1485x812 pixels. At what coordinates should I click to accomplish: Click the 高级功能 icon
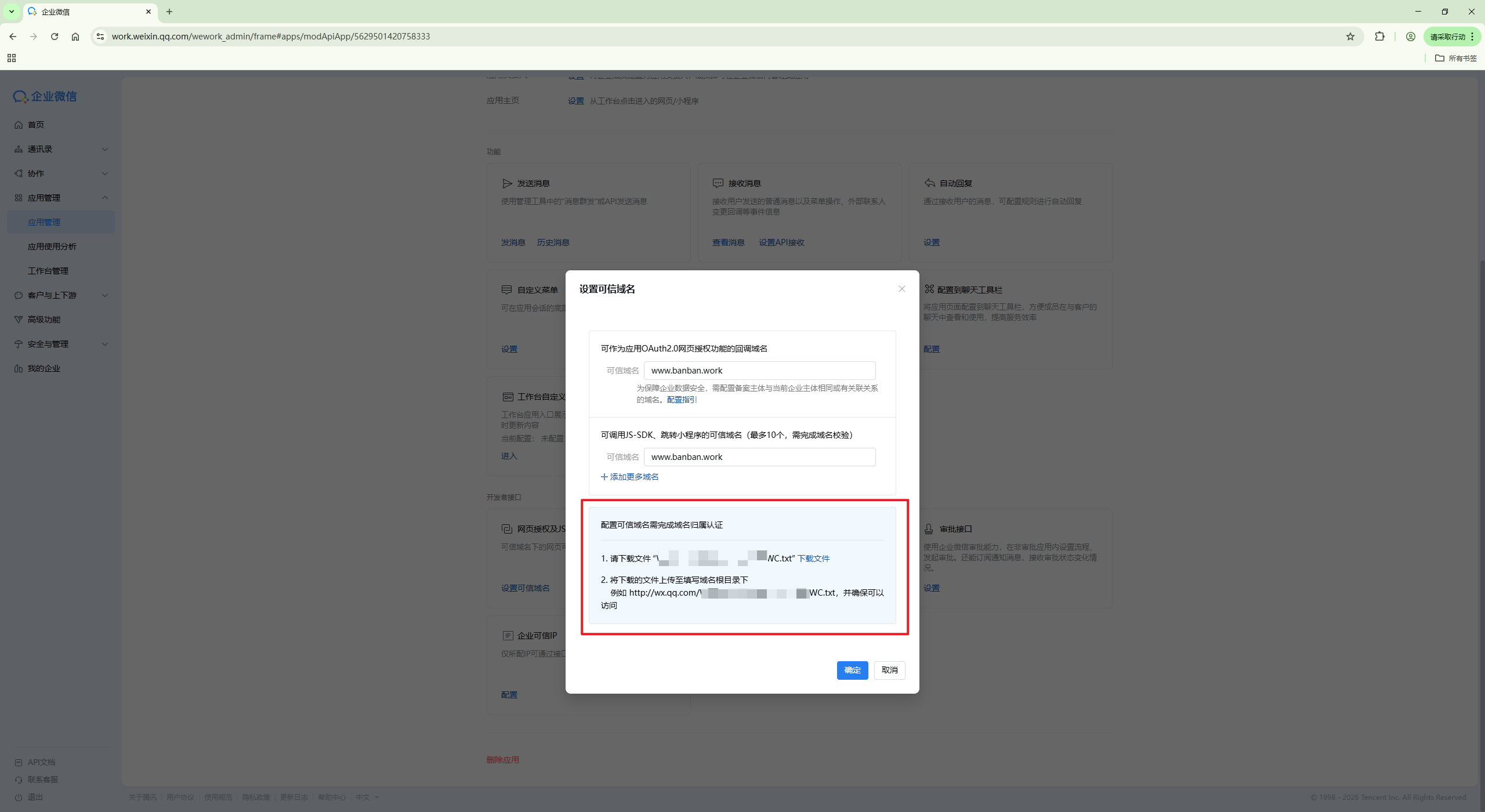pos(19,320)
